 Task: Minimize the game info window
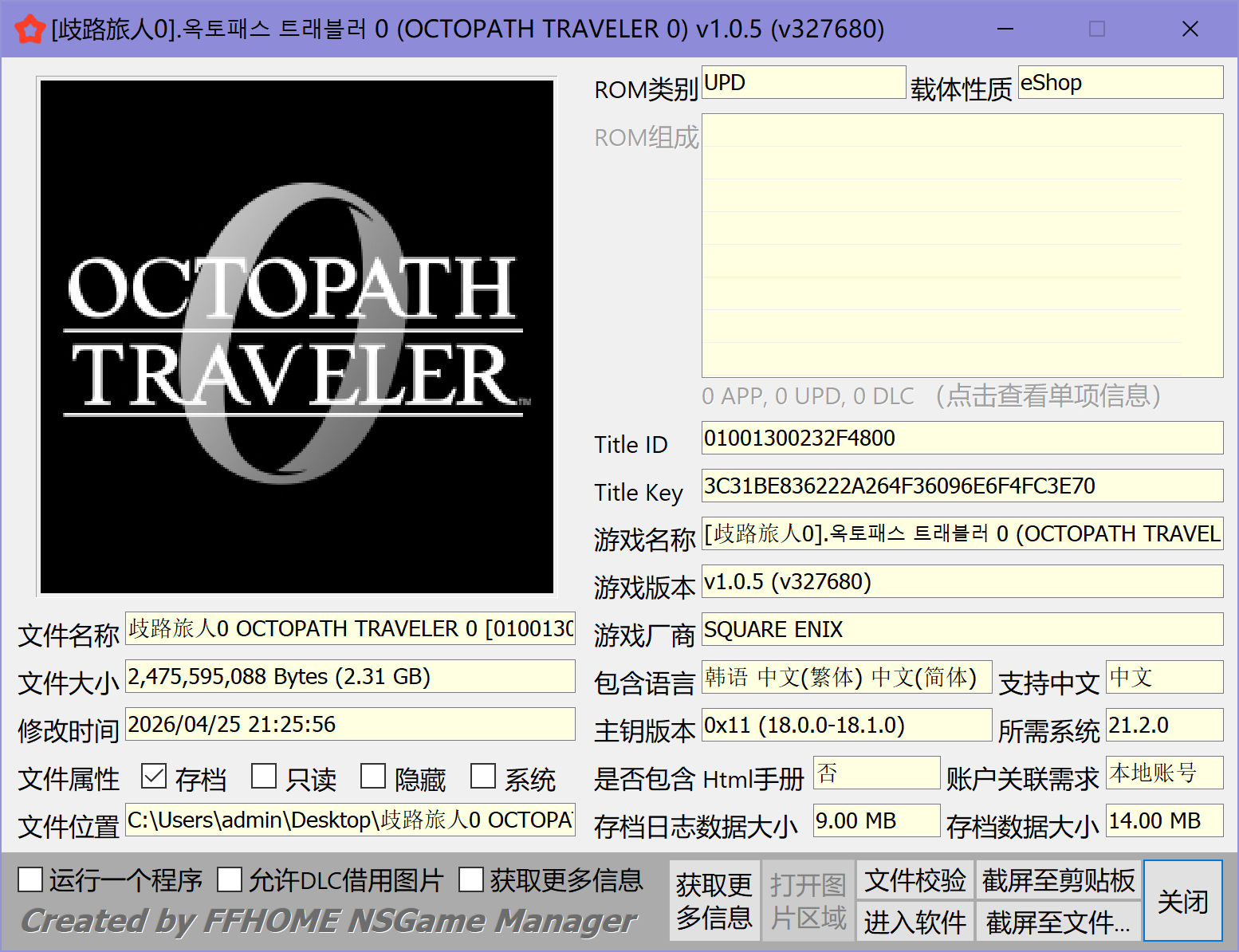[x=1005, y=30]
